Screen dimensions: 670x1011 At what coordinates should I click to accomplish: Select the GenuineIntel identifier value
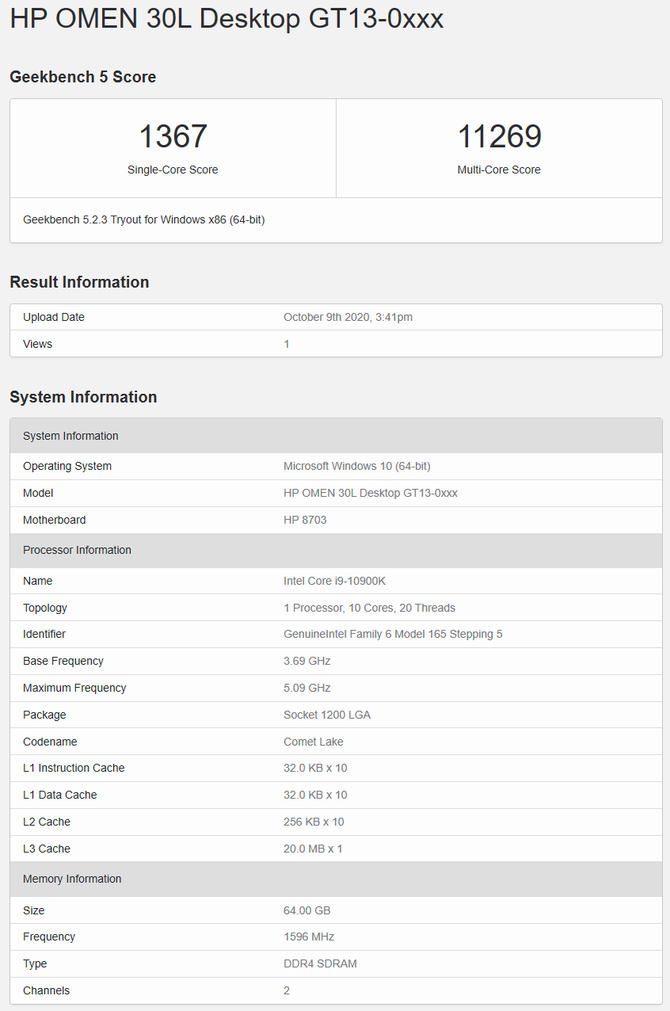(x=393, y=634)
